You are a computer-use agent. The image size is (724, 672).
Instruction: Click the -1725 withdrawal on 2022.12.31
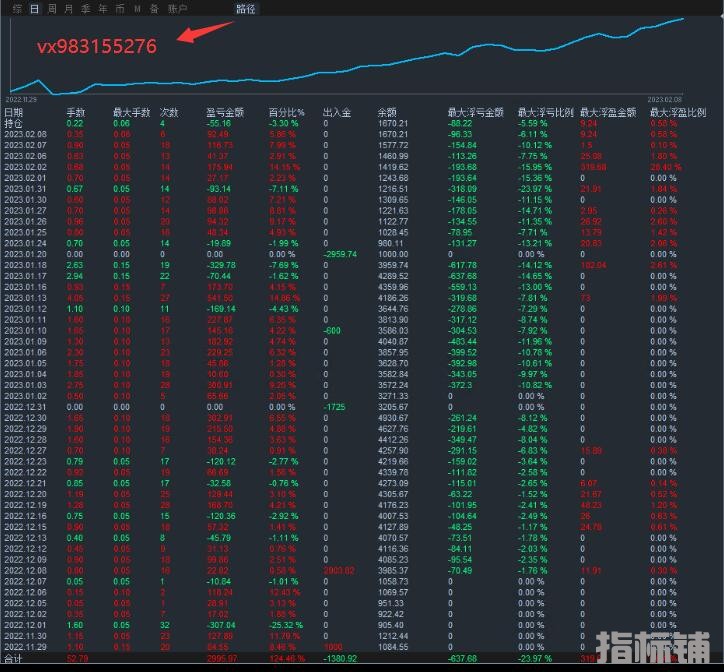pyautogui.click(x=334, y=407)
